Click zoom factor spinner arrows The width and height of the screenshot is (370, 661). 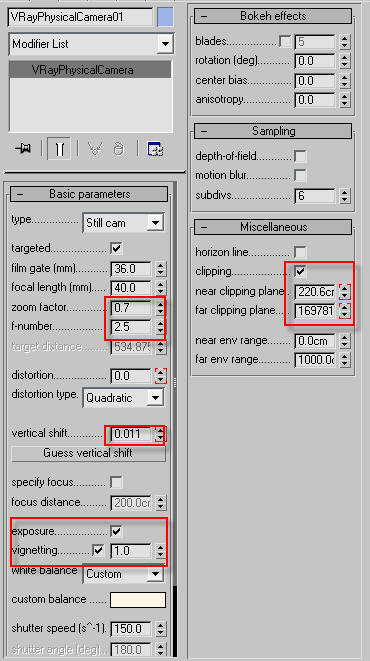pyautogui.click(x=161, y=308)
